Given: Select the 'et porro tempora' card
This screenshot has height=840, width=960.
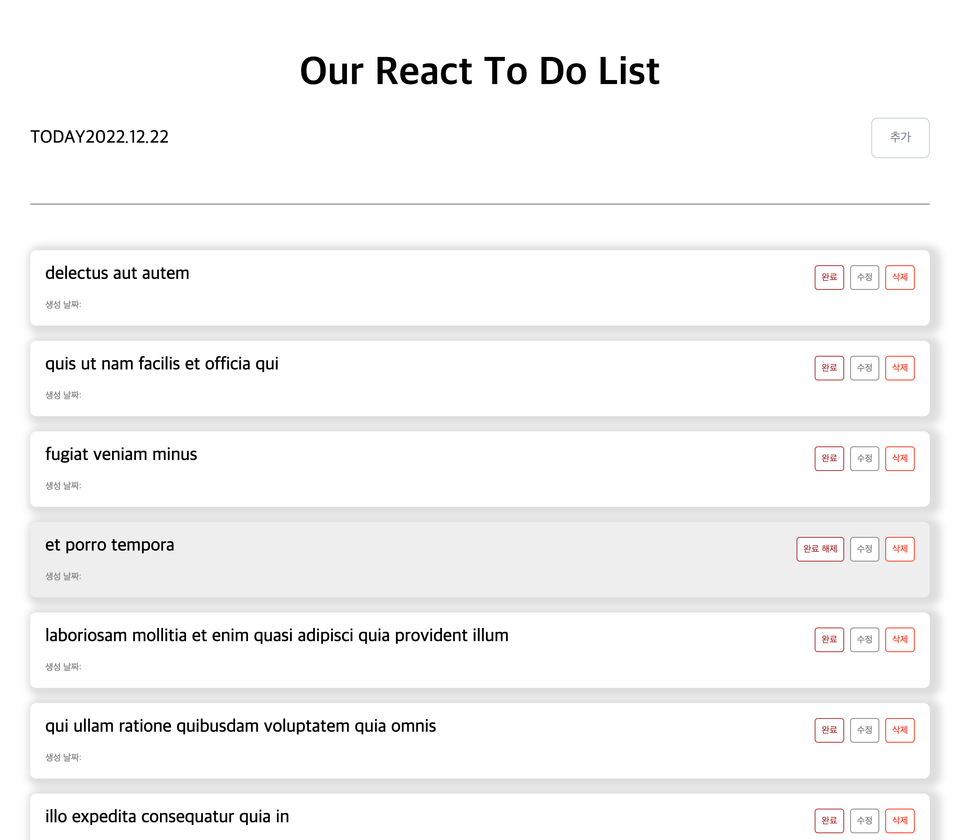Looking at the screenshot, I should 480,560.
